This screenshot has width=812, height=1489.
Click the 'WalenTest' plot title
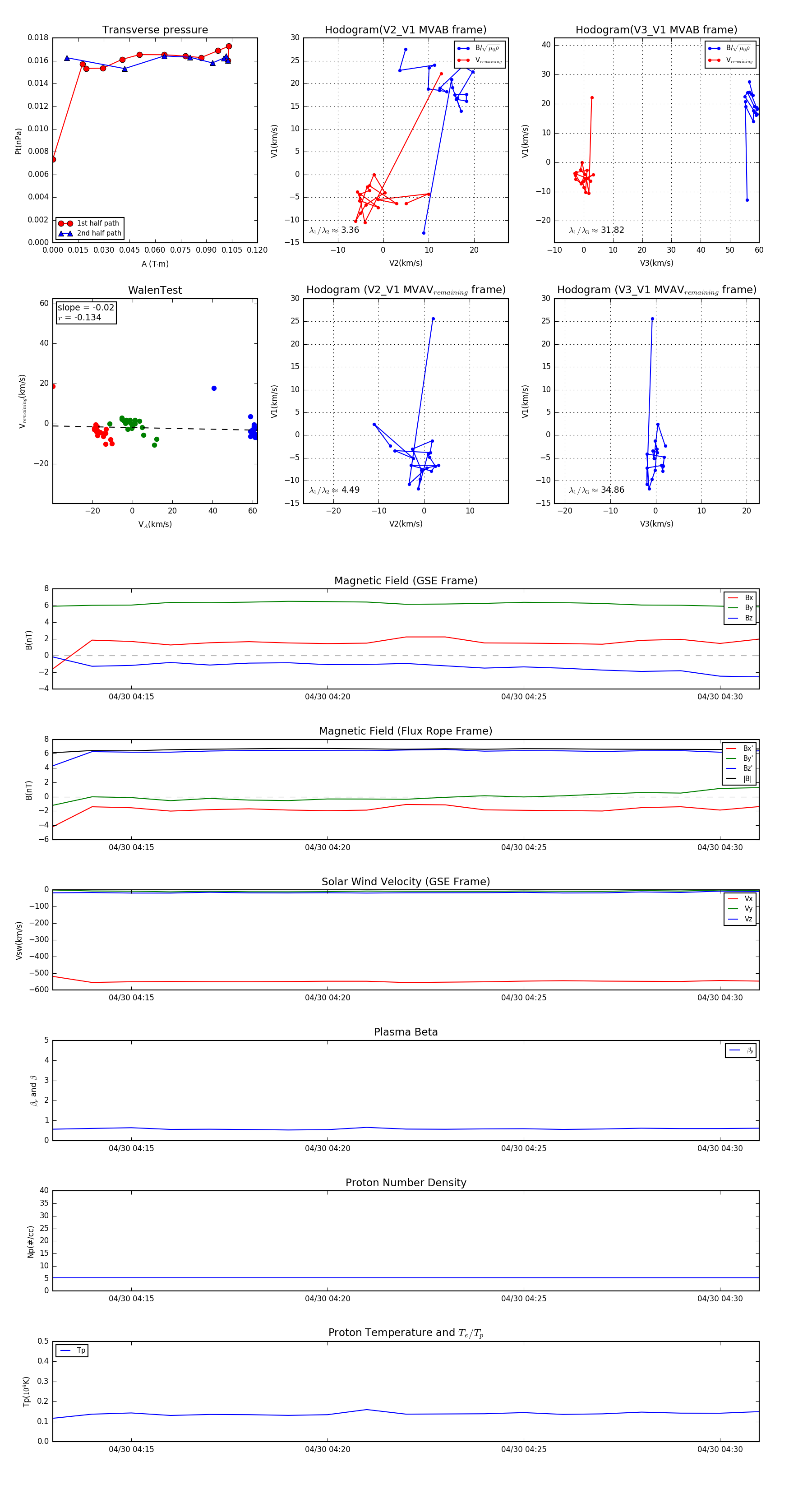(x=155, y=290)
